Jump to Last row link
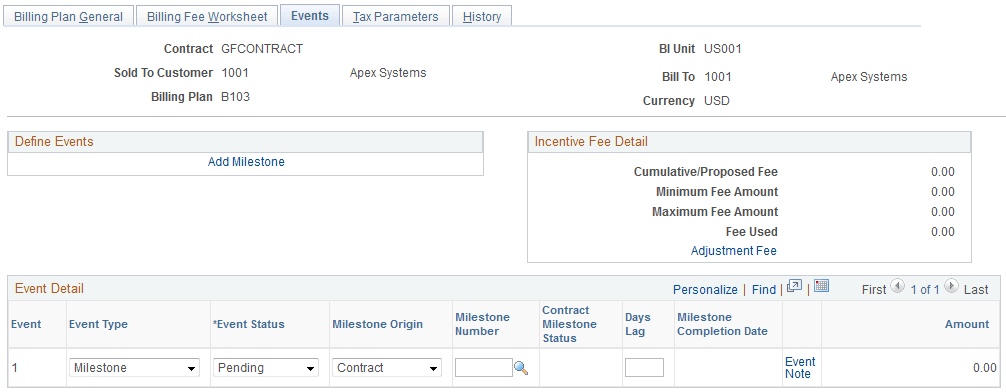The width and height of the screenshot is (1006, 392). tap(976, 289)
